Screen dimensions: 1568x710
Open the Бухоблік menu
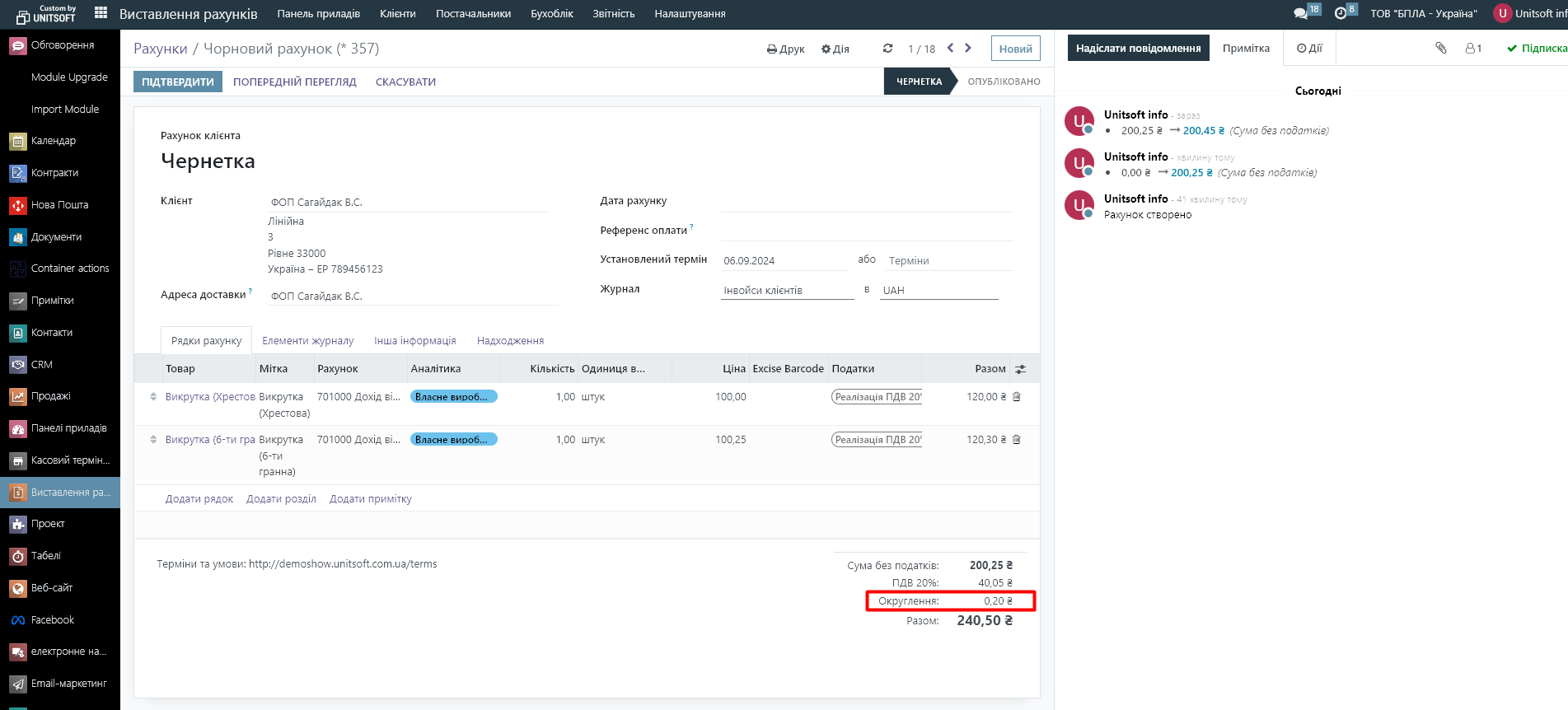pos(551,14)
